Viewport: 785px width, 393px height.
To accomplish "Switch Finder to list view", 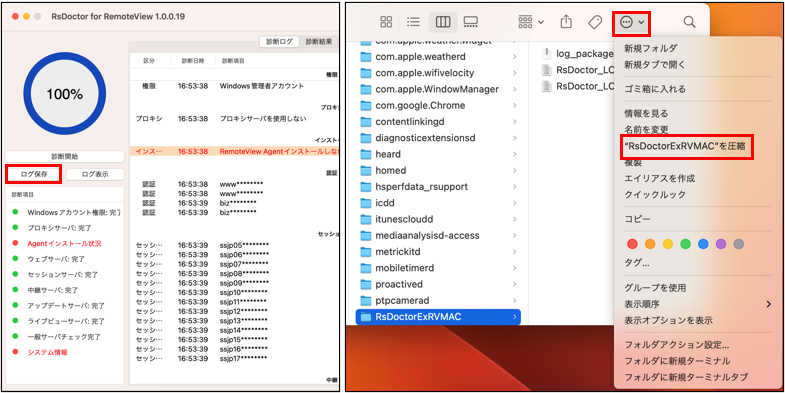I will 413,22.
